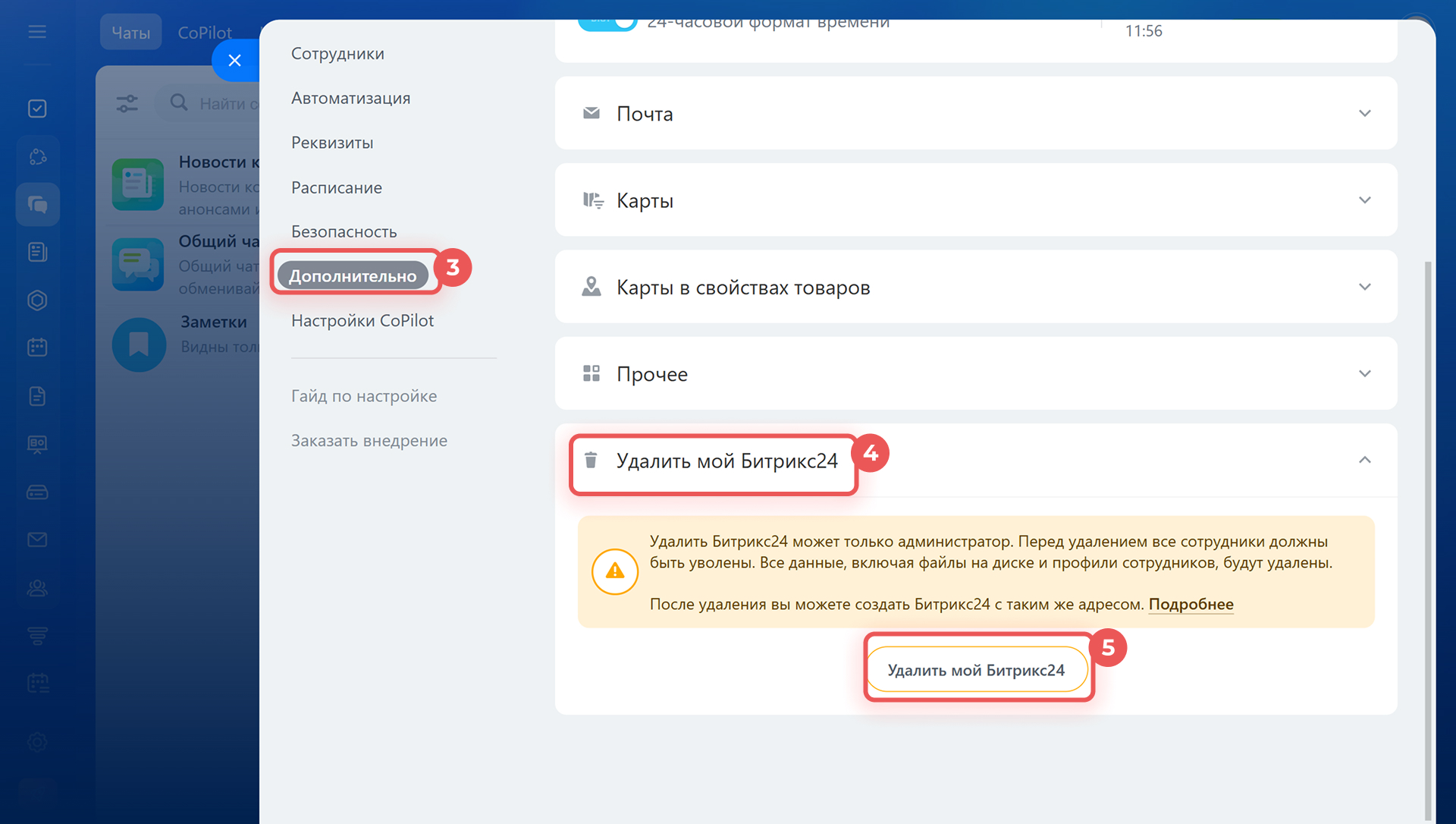The height and width of the screenshot is (824, 1456).
Task: Open the funnel icon in sidebar
Action: (x=37, y=636)
